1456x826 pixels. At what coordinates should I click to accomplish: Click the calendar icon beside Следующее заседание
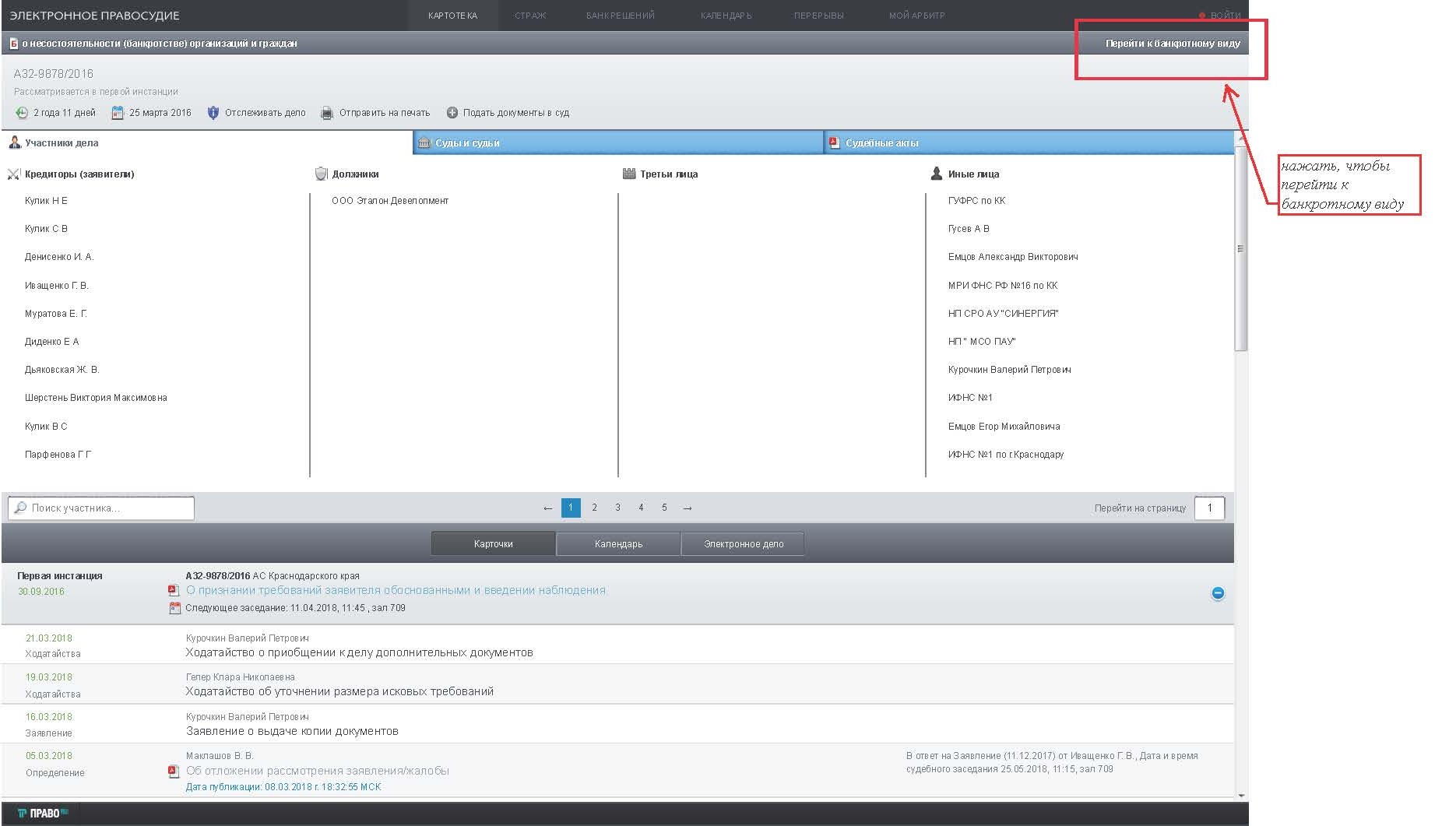(174, 608)
